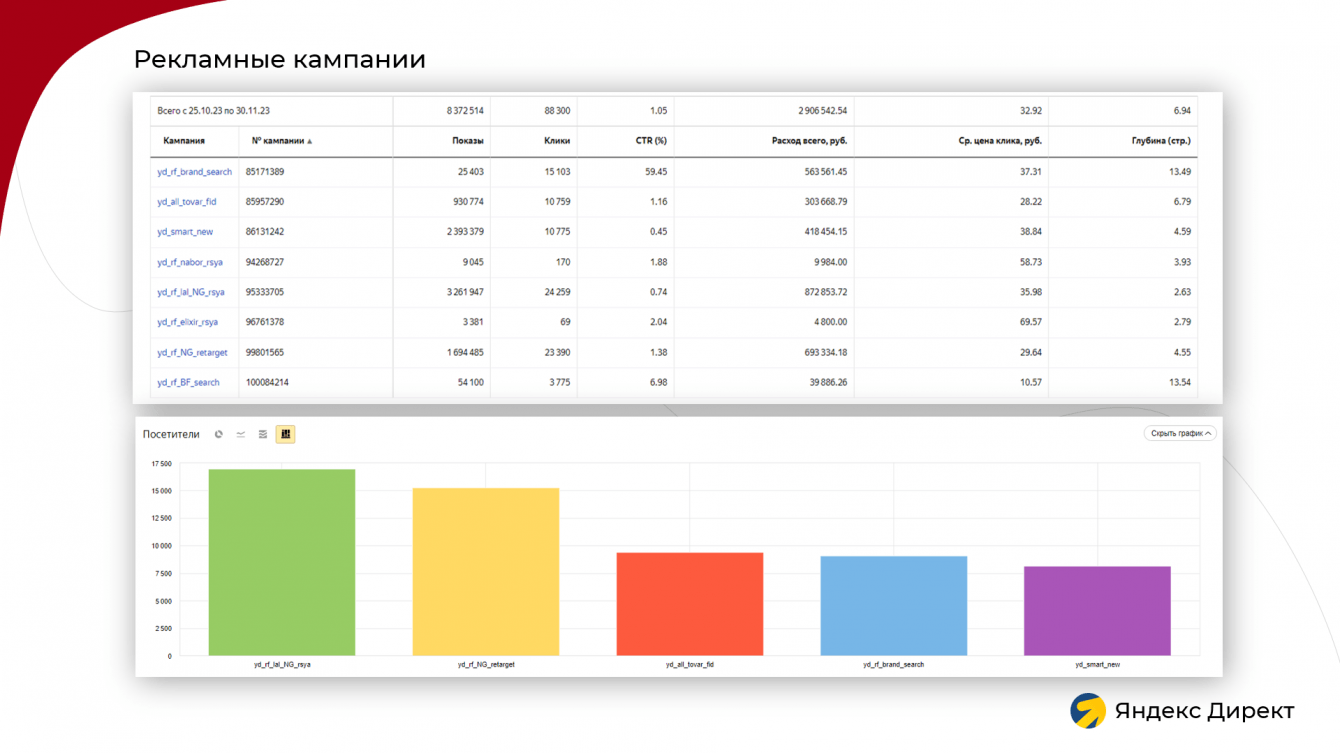Click the clicks value 23 390
Screen dimensions: 1340x753
[x=557, y=352]
